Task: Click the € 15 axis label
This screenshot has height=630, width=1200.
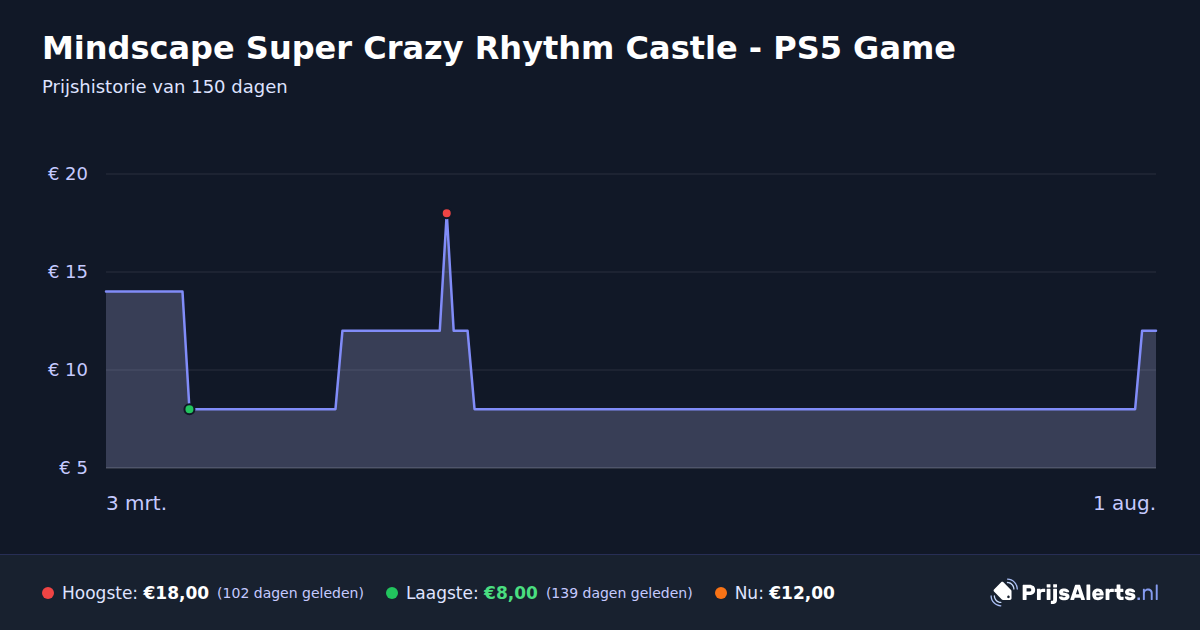Action: pyautogui.click(x=68, y=272)
